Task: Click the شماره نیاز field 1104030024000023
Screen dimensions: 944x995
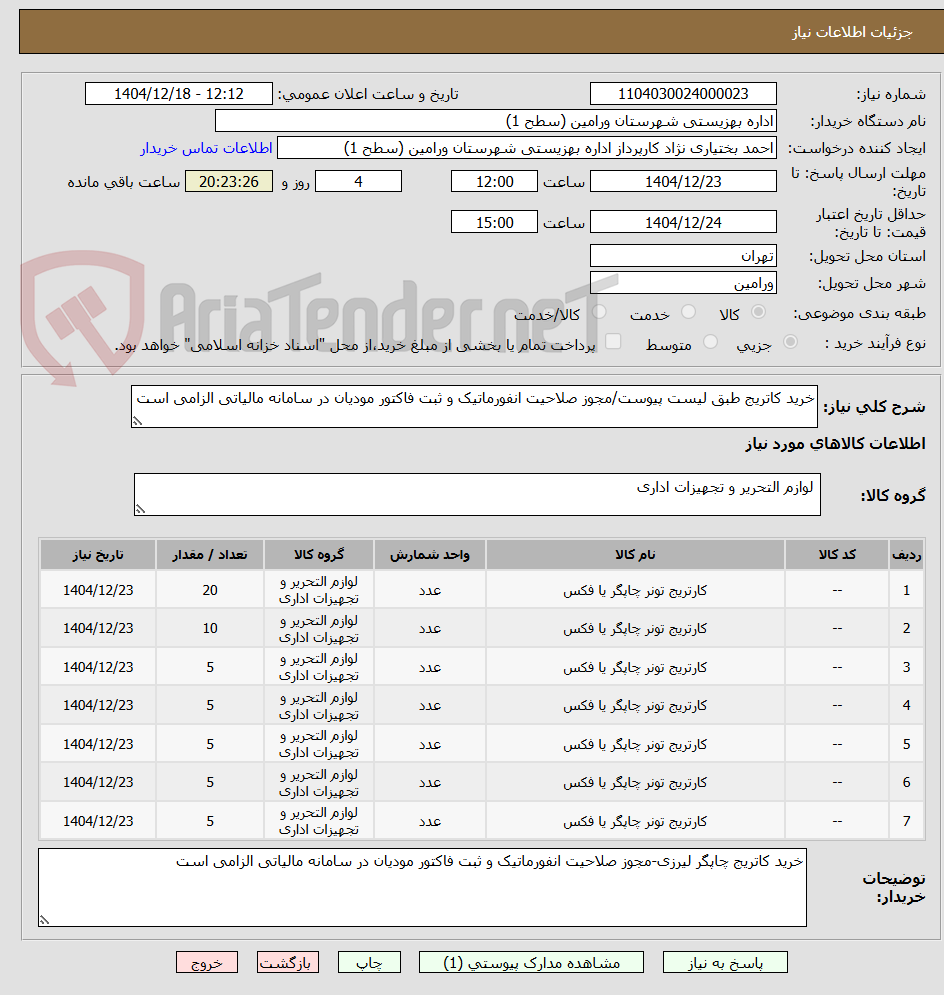Action: 683,94
